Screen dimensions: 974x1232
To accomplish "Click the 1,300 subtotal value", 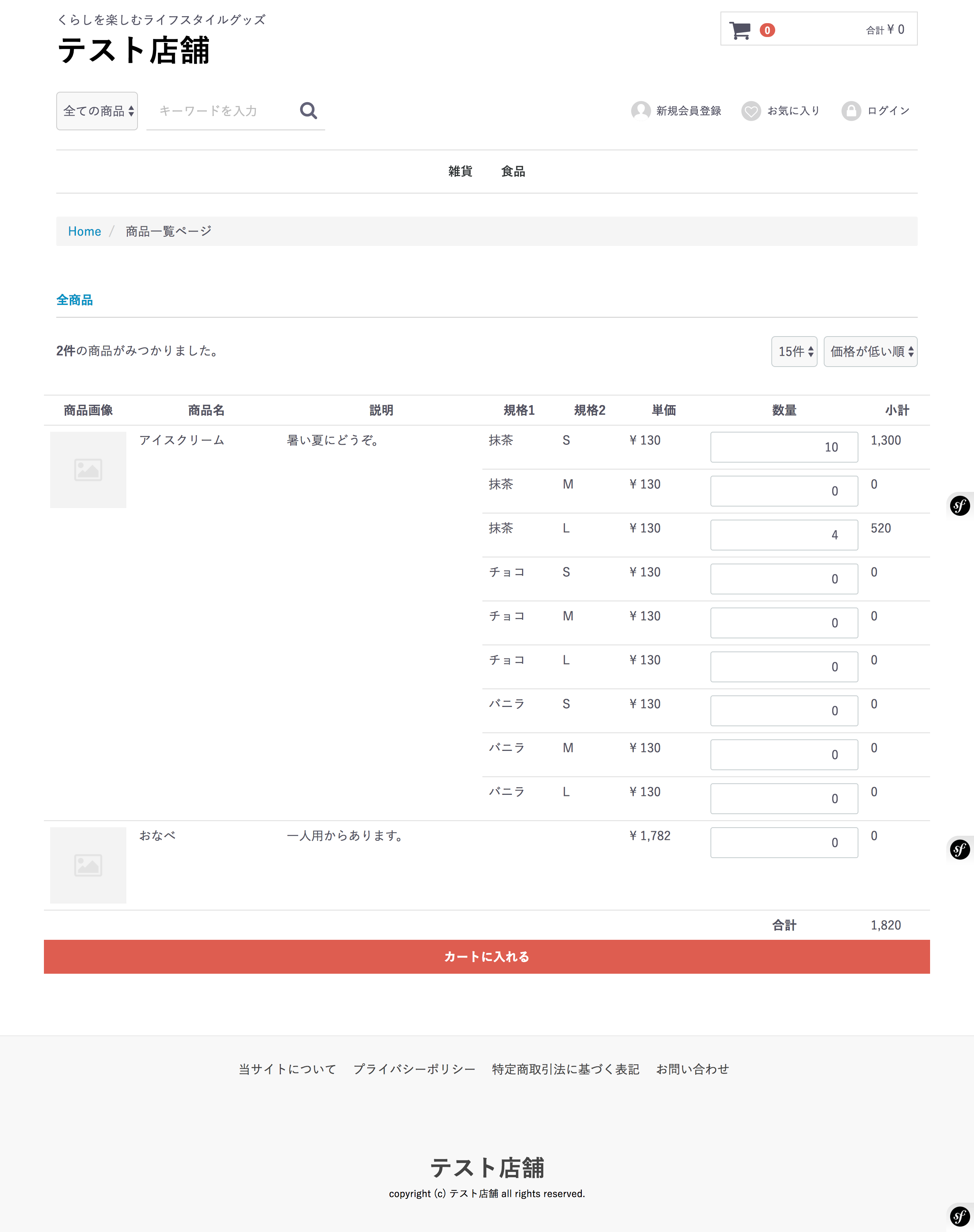I will click(886, 440).
